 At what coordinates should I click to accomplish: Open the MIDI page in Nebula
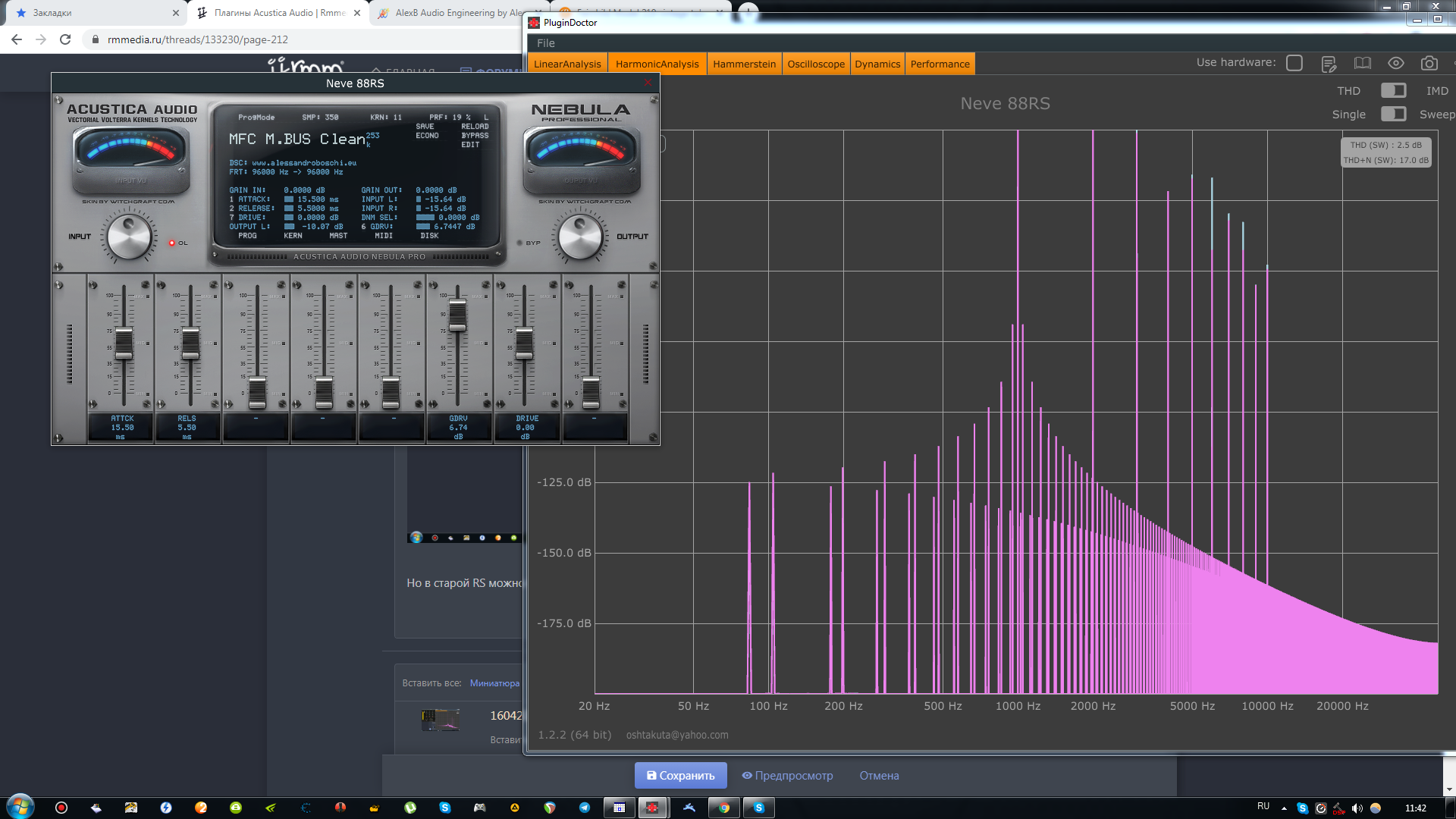(x=384, y=236)
